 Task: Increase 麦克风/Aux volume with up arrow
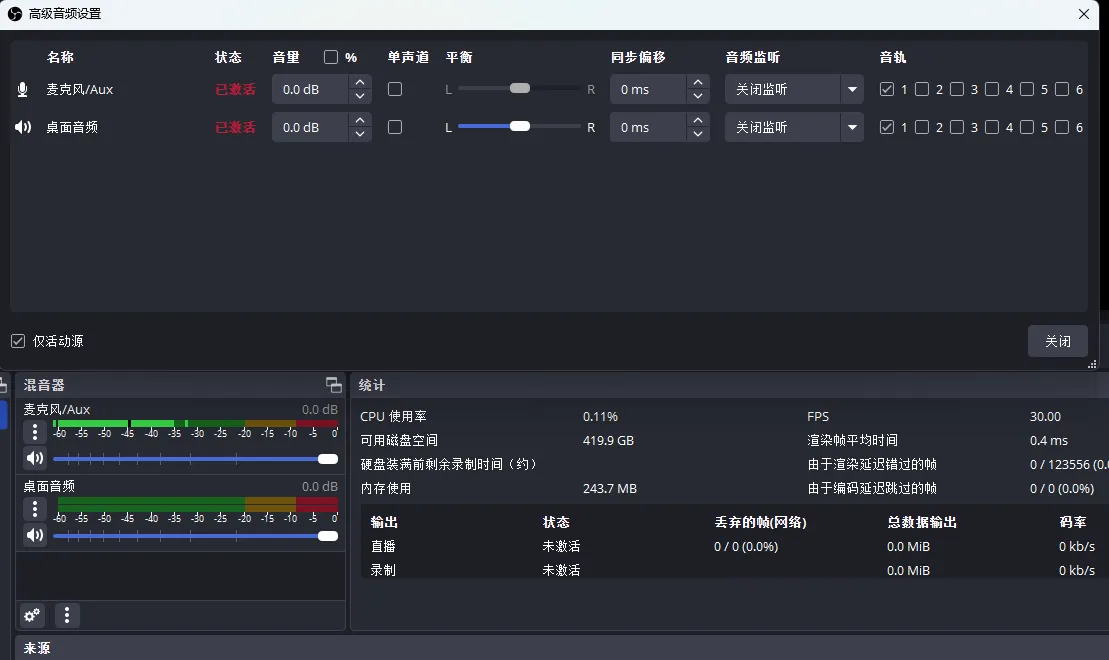pos(360,83)
